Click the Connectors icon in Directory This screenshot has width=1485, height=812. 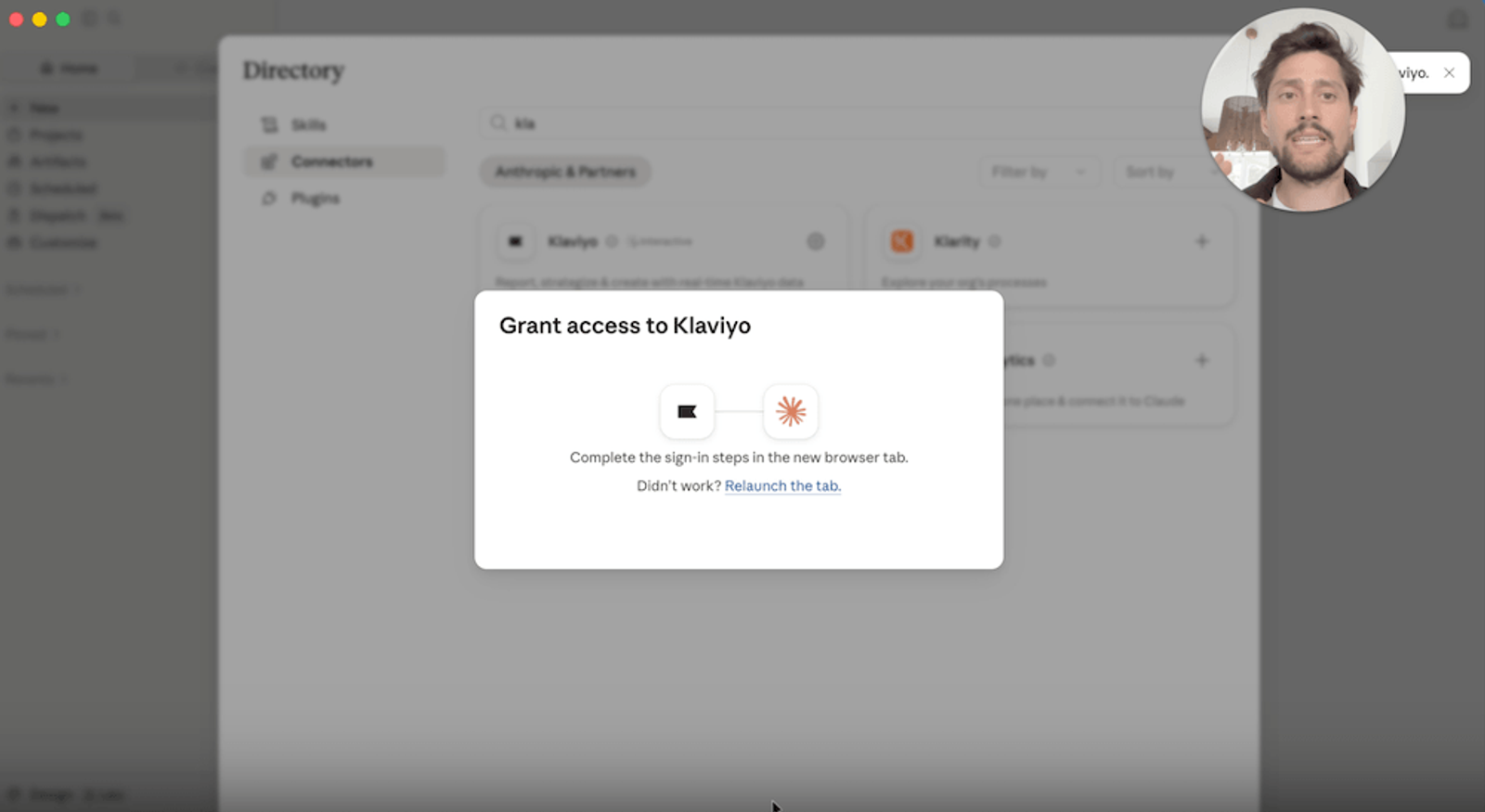click(x=269, y=161)
